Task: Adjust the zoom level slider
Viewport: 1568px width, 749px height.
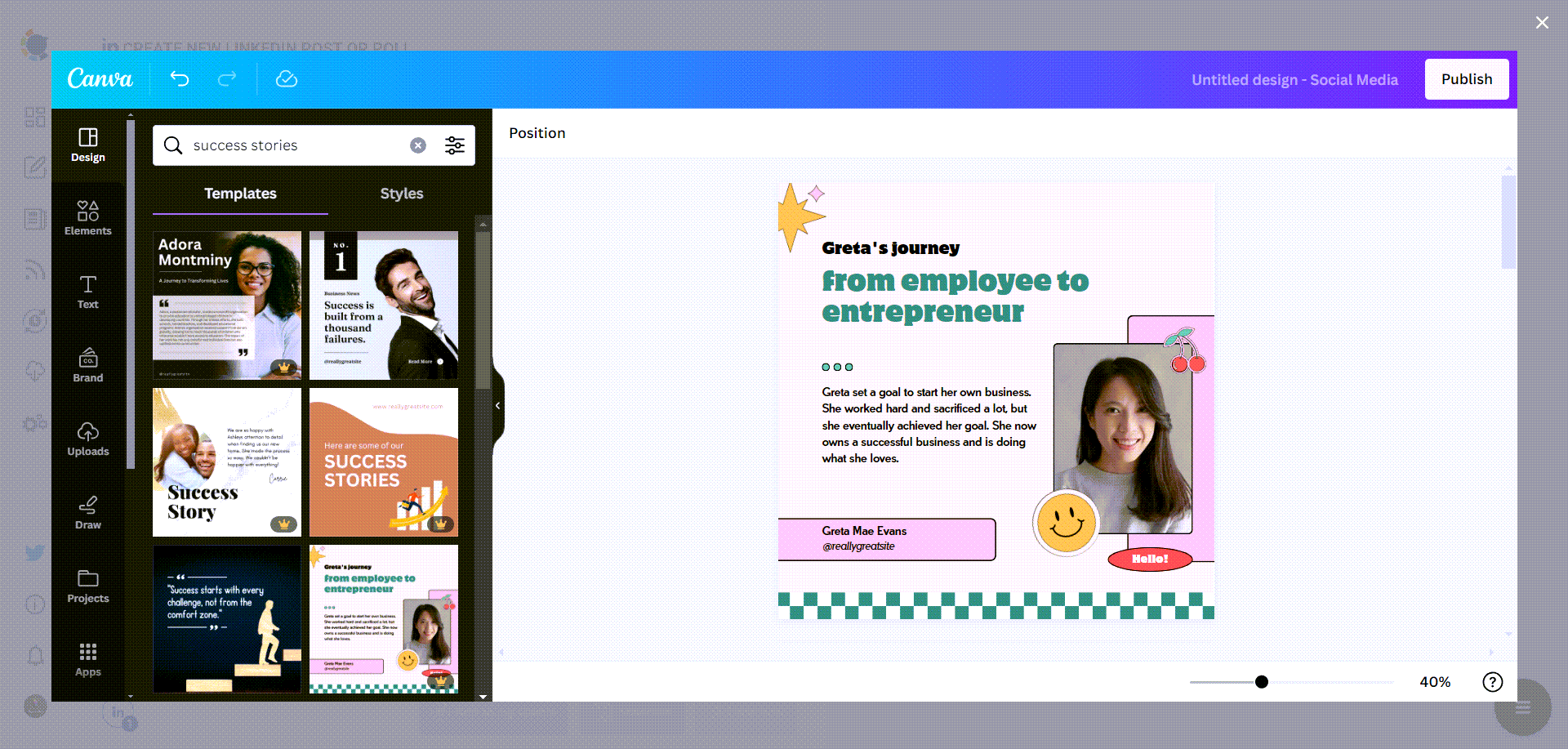Action: click(1261, 682)
